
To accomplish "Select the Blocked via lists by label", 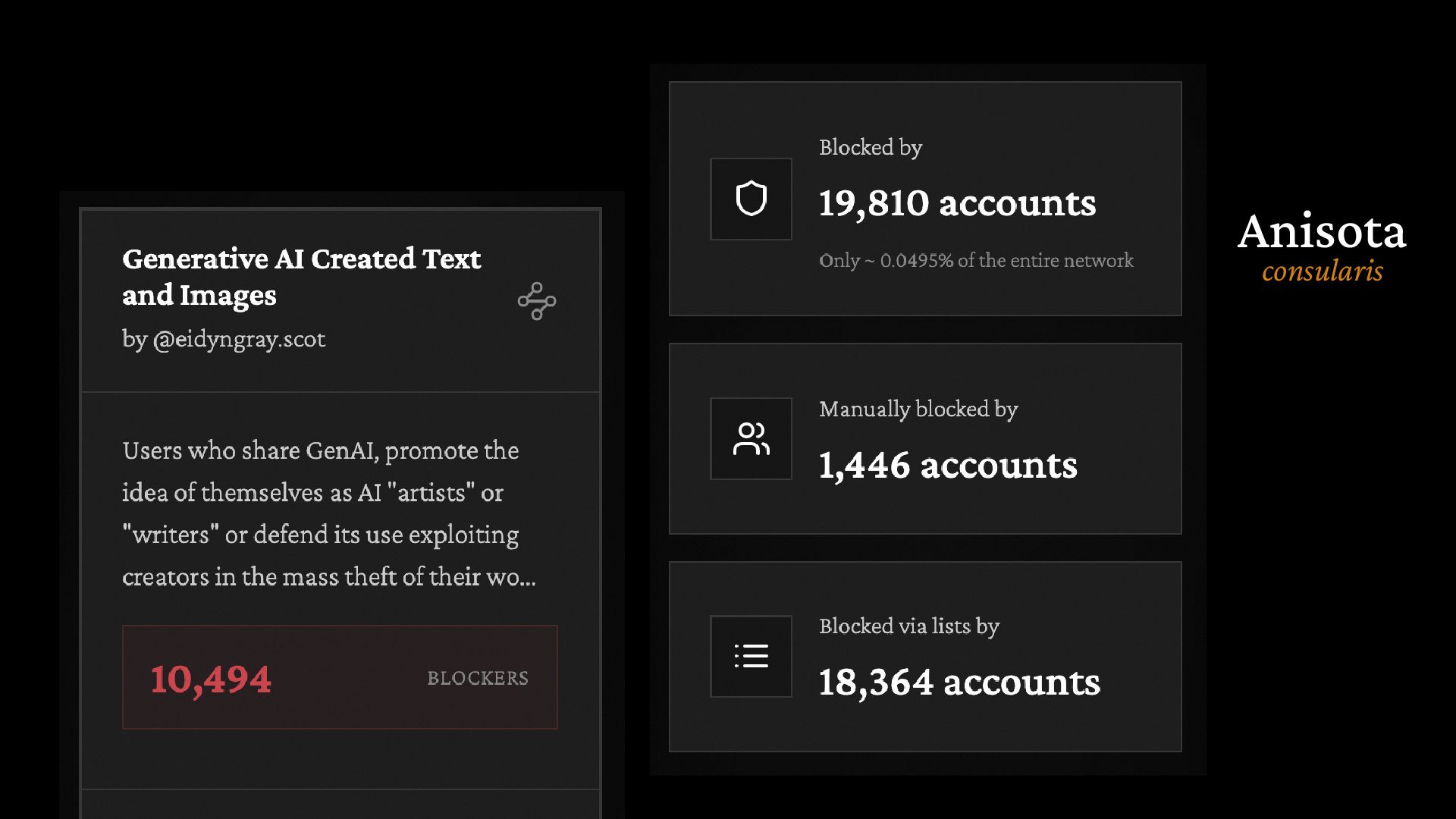I will [909, 626].
